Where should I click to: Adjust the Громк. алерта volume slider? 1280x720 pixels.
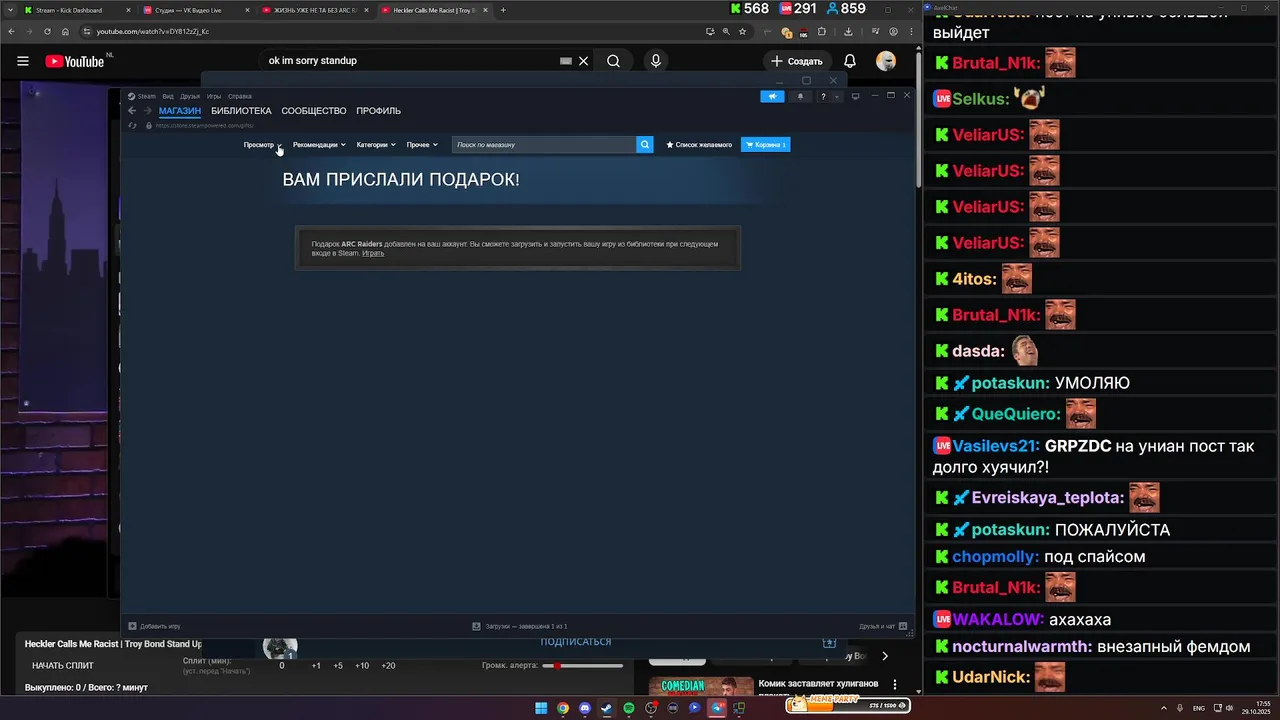[584, 666]
